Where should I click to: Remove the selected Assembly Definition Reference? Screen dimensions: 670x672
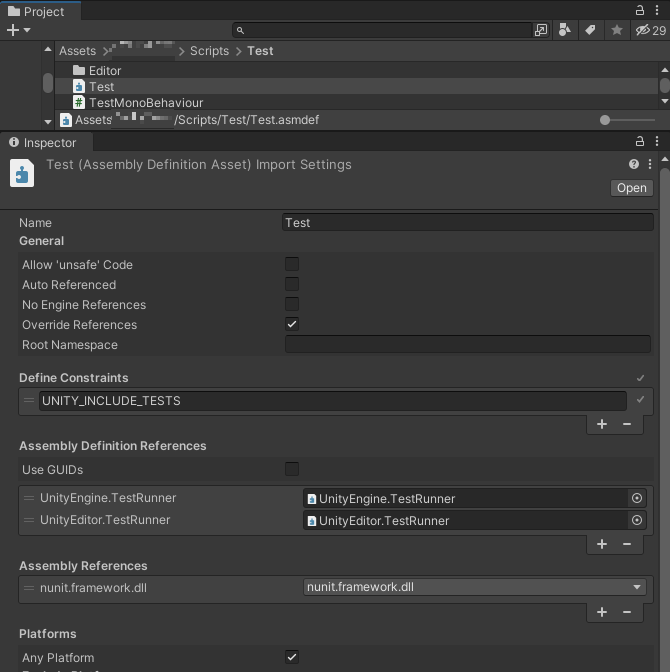(627, 544)
